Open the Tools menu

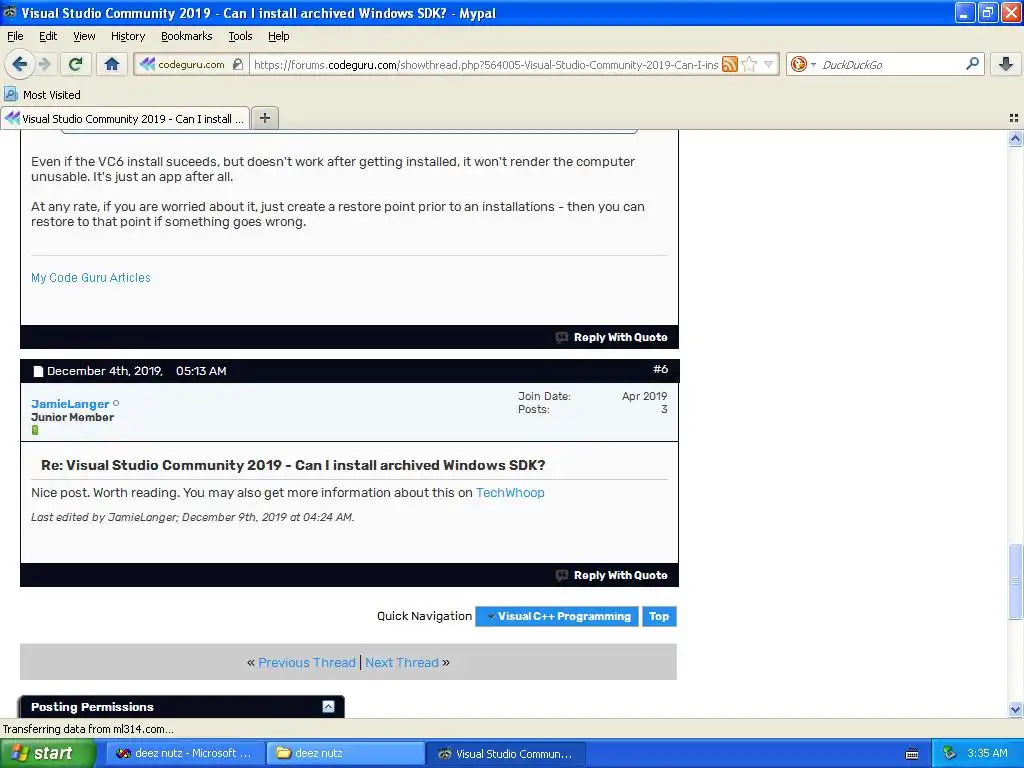(x=240, y=36)
